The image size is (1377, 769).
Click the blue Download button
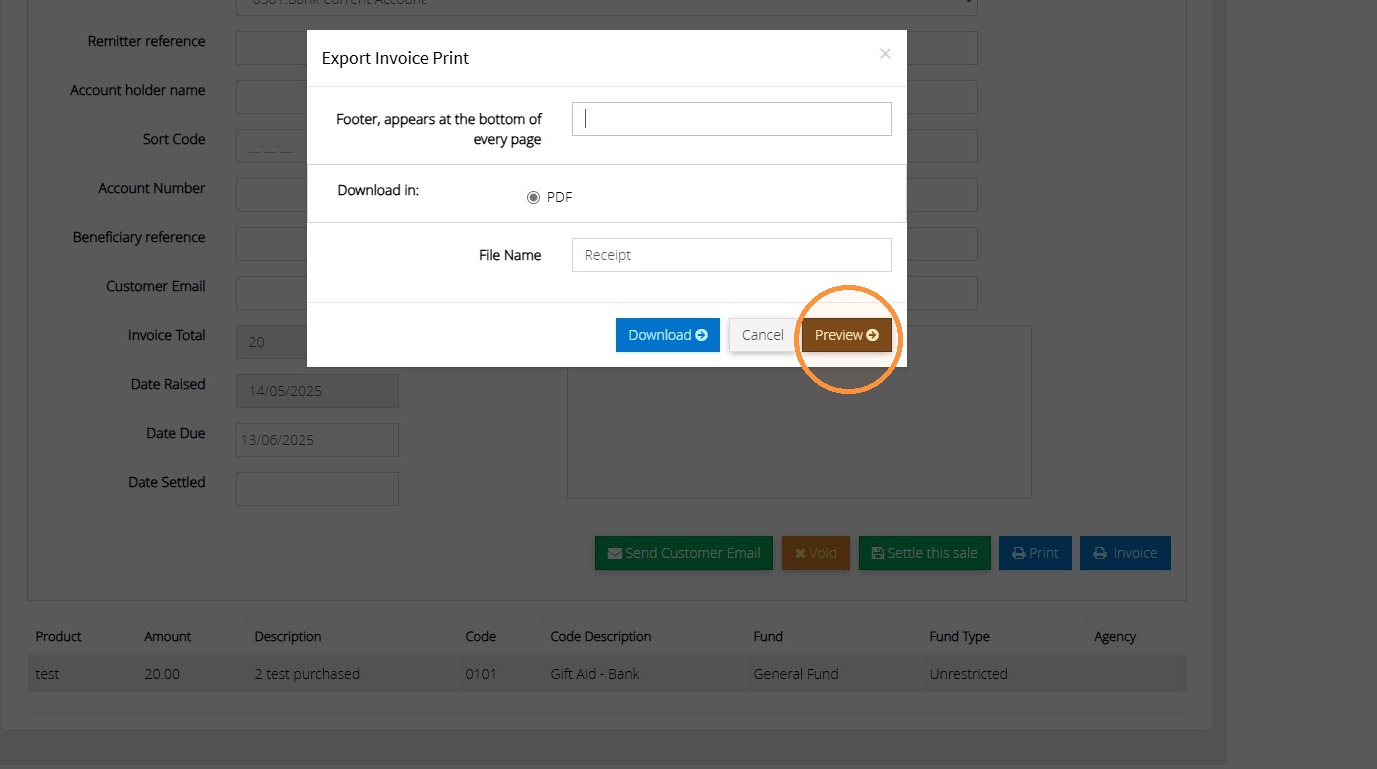[667, 335]
